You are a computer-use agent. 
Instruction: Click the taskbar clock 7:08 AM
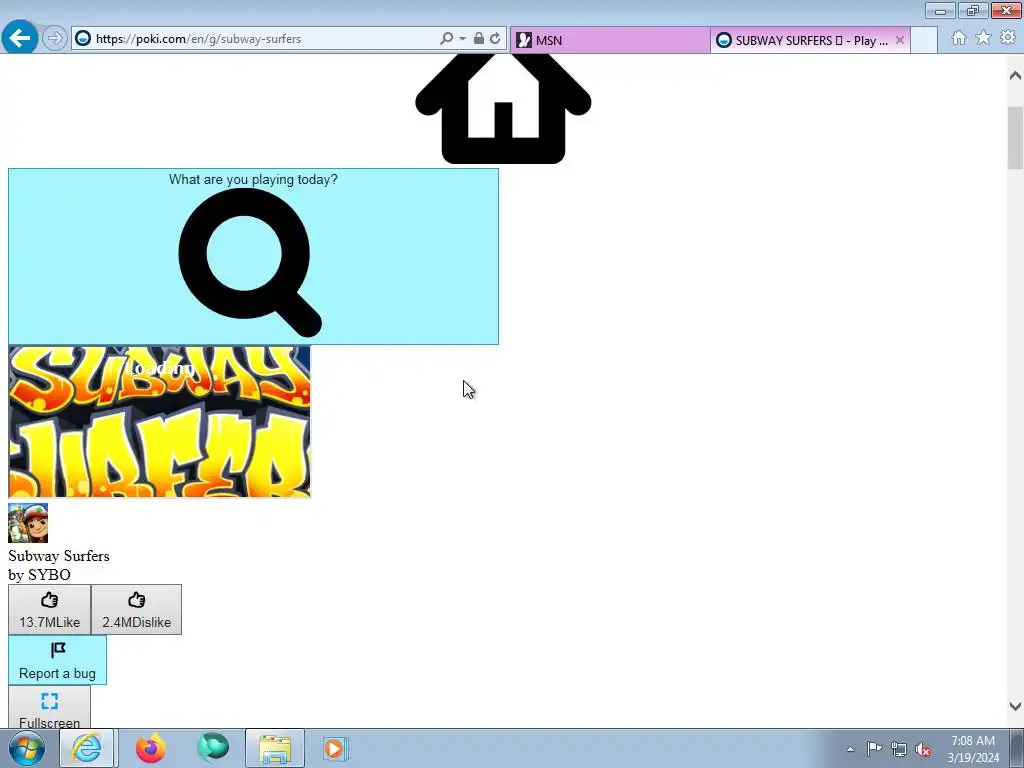coord(973,741)
